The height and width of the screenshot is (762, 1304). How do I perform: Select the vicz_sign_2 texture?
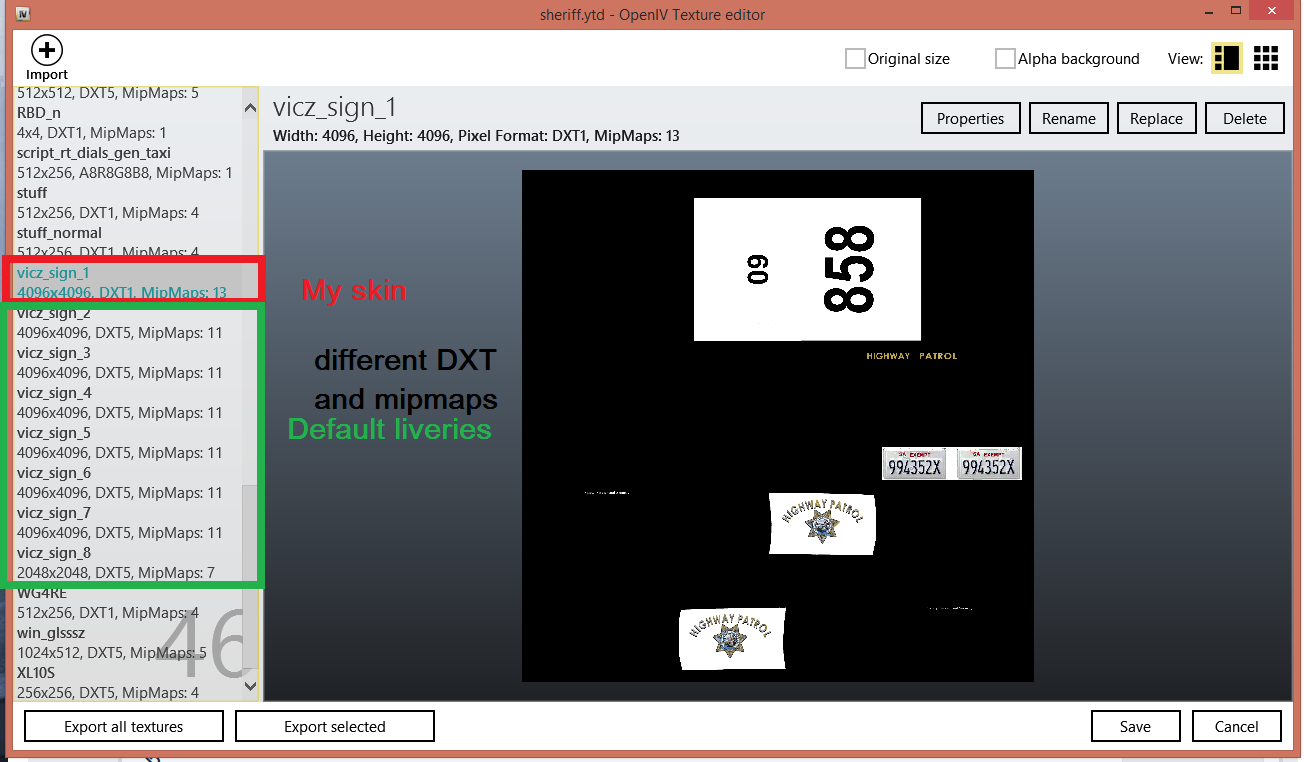(x=126, y=323)
